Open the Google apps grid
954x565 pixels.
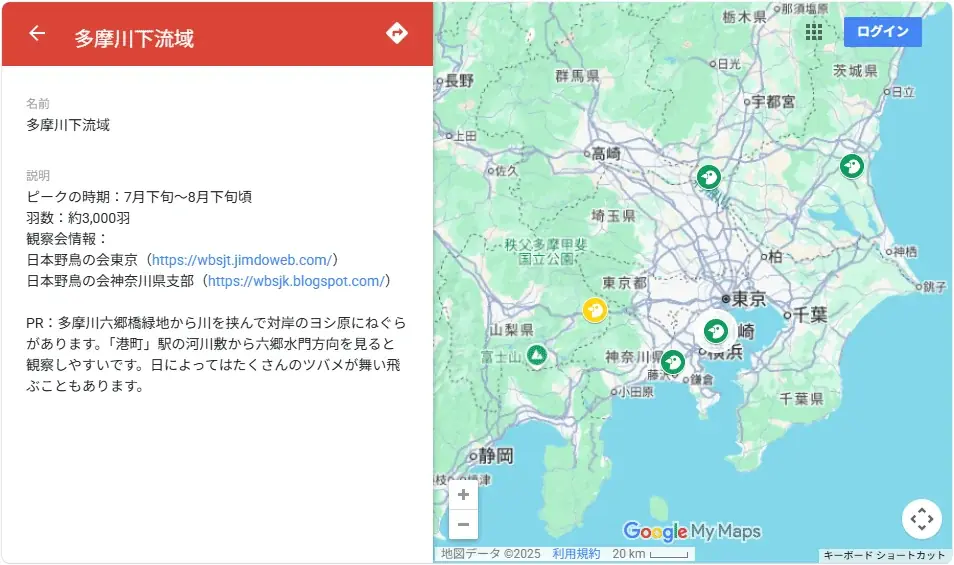[x=814, y=32]
